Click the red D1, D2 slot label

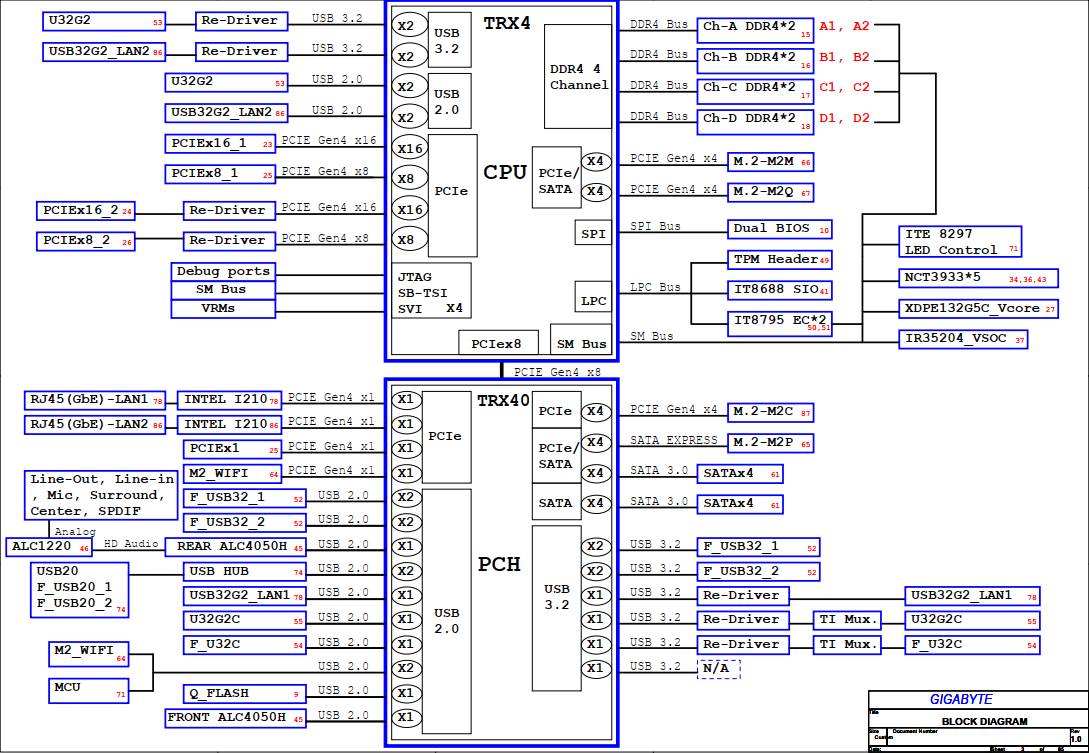pyautogui.click(x=844, y=118)
